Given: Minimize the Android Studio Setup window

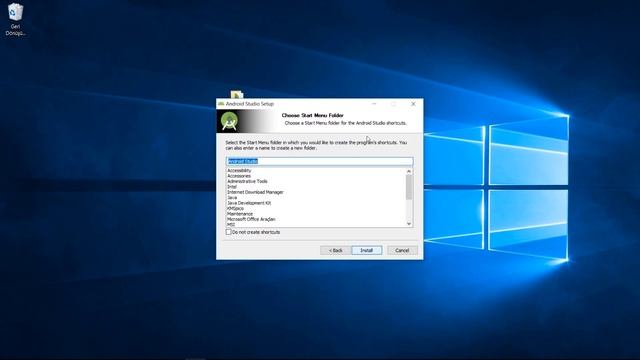Looking at the screenshot, I should 374,104.
